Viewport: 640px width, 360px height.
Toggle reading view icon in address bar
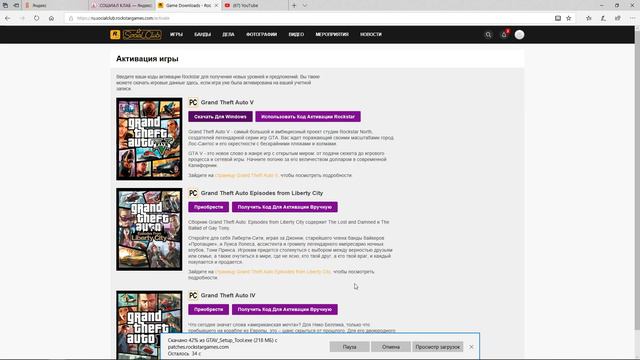[558, 18]
